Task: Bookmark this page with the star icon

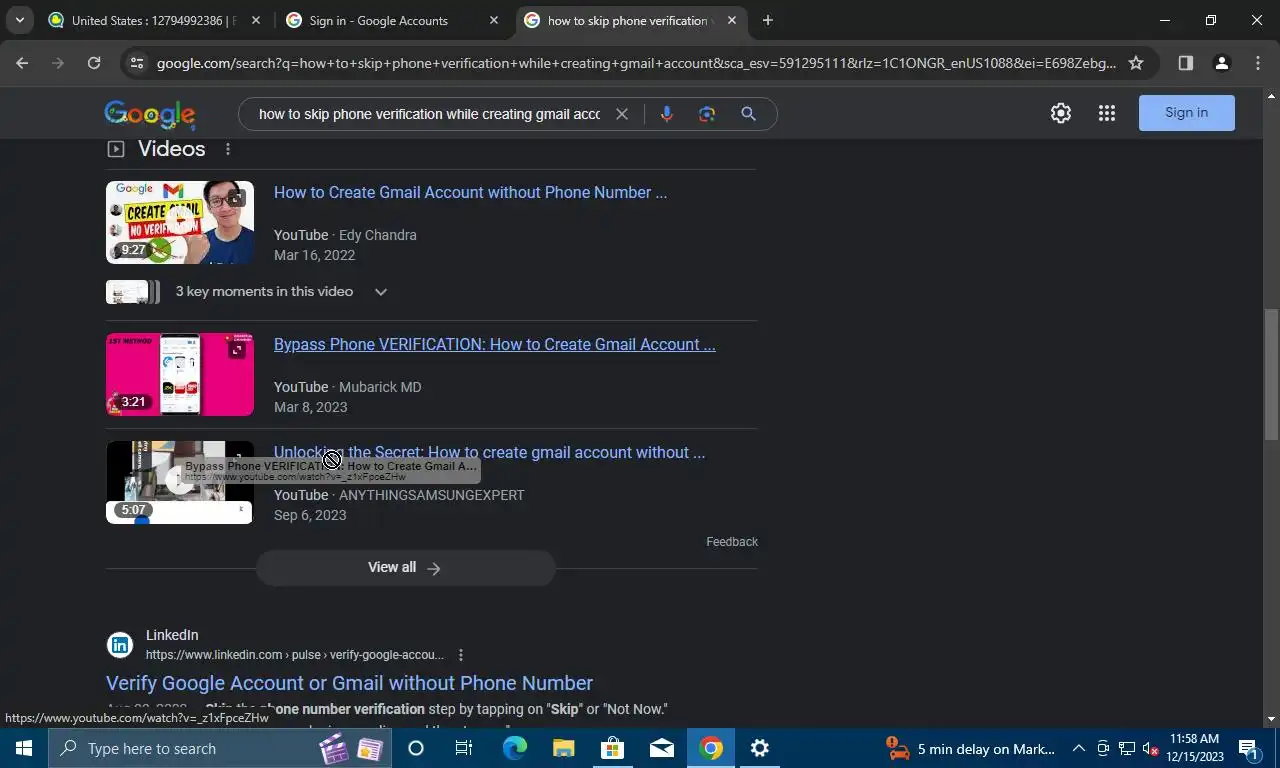Action: pos(1136,63)
